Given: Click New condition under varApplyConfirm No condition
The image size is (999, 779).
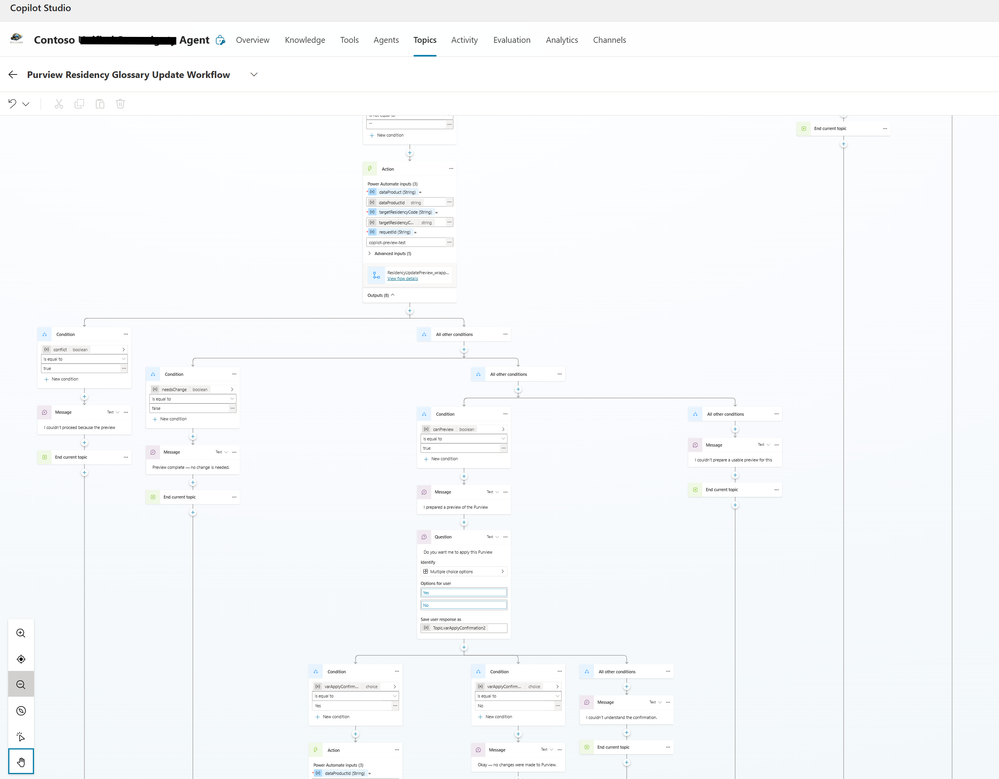Looking at the screenshot, I should click(x=495, y=717).
